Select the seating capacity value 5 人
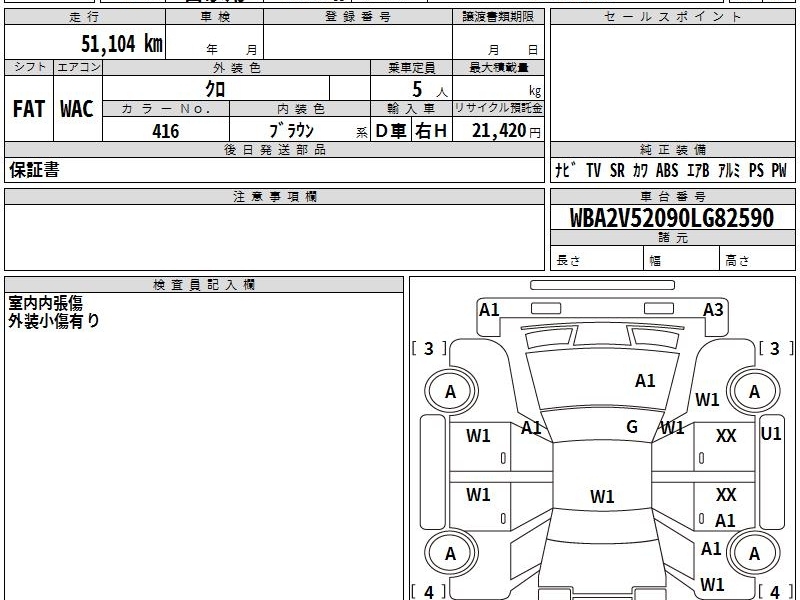800x600 pixels. click(429, 90)
